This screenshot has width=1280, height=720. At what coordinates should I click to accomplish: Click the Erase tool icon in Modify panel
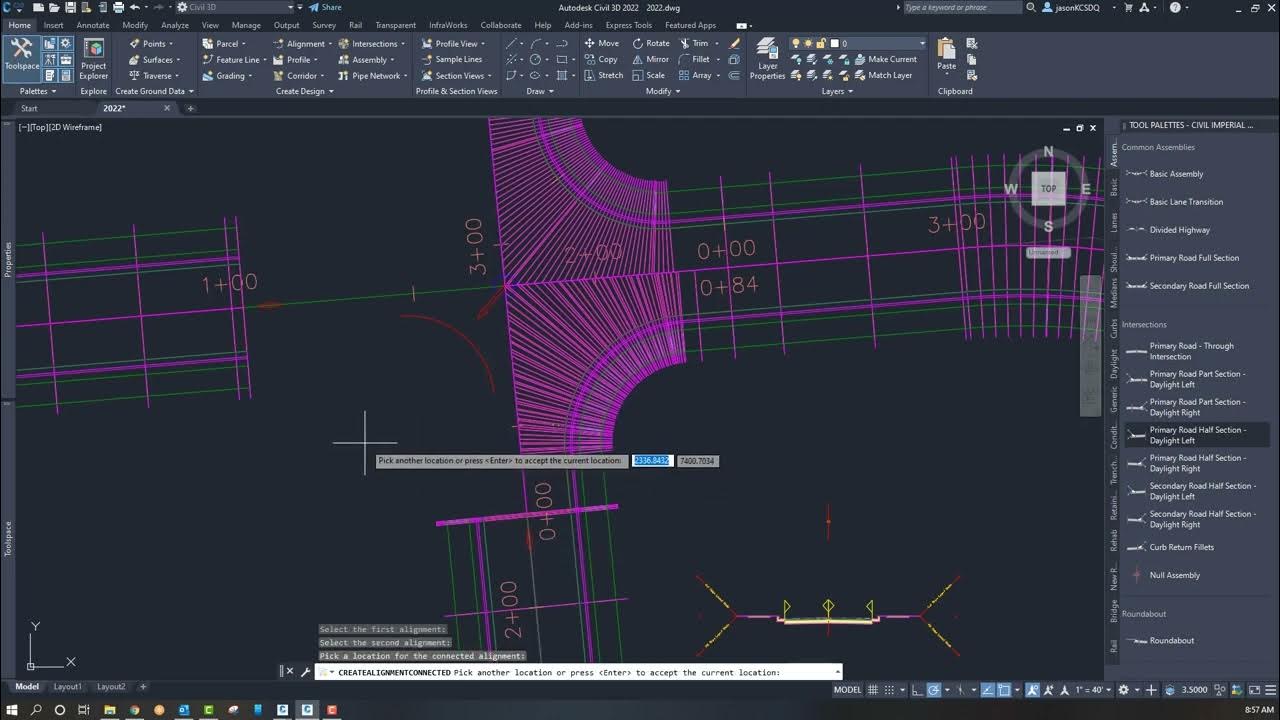click(735, 43)
